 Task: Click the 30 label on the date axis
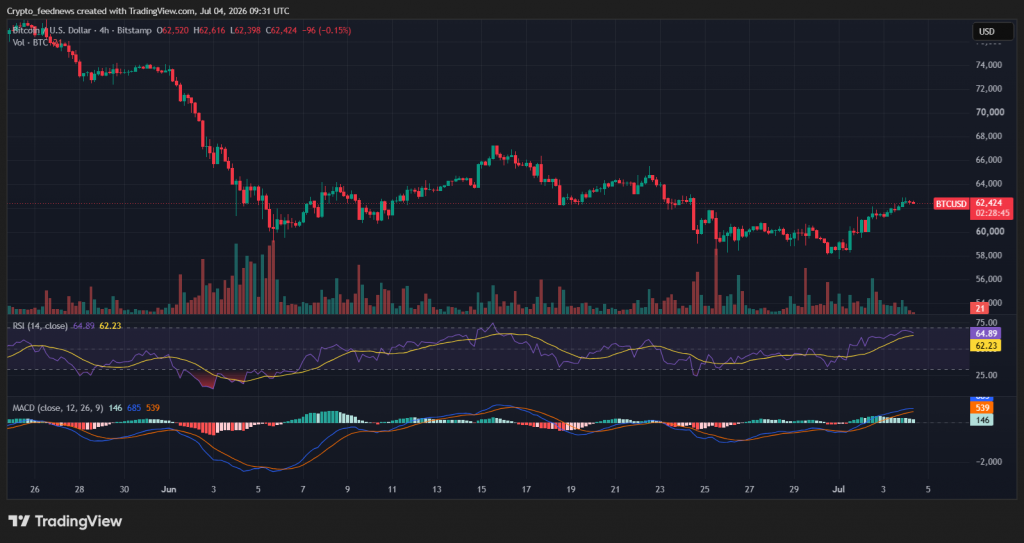point(124,489)
